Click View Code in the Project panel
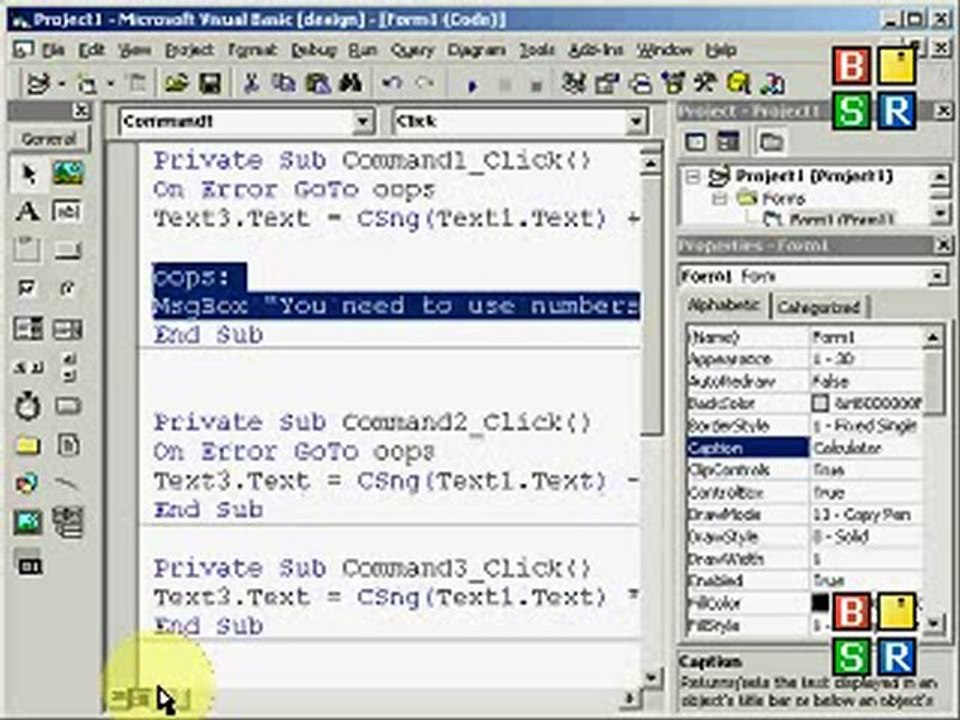The width and height of the screenshot is (960, 720). click(x=696, y=143)
